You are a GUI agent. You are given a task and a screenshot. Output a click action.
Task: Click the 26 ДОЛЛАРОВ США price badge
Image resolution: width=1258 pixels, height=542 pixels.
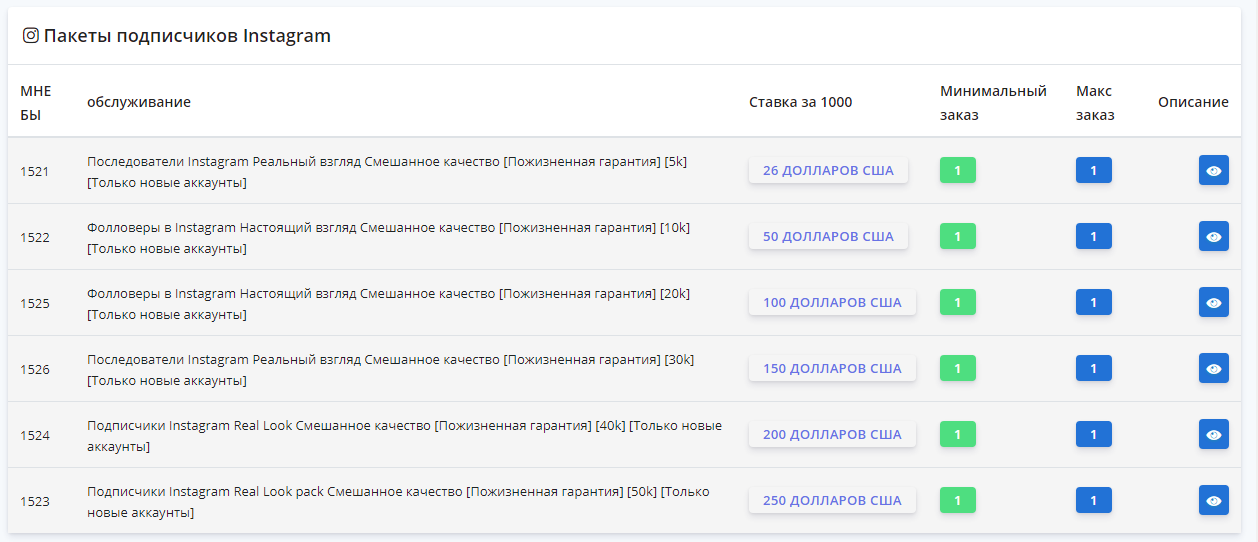pos(828,170)
